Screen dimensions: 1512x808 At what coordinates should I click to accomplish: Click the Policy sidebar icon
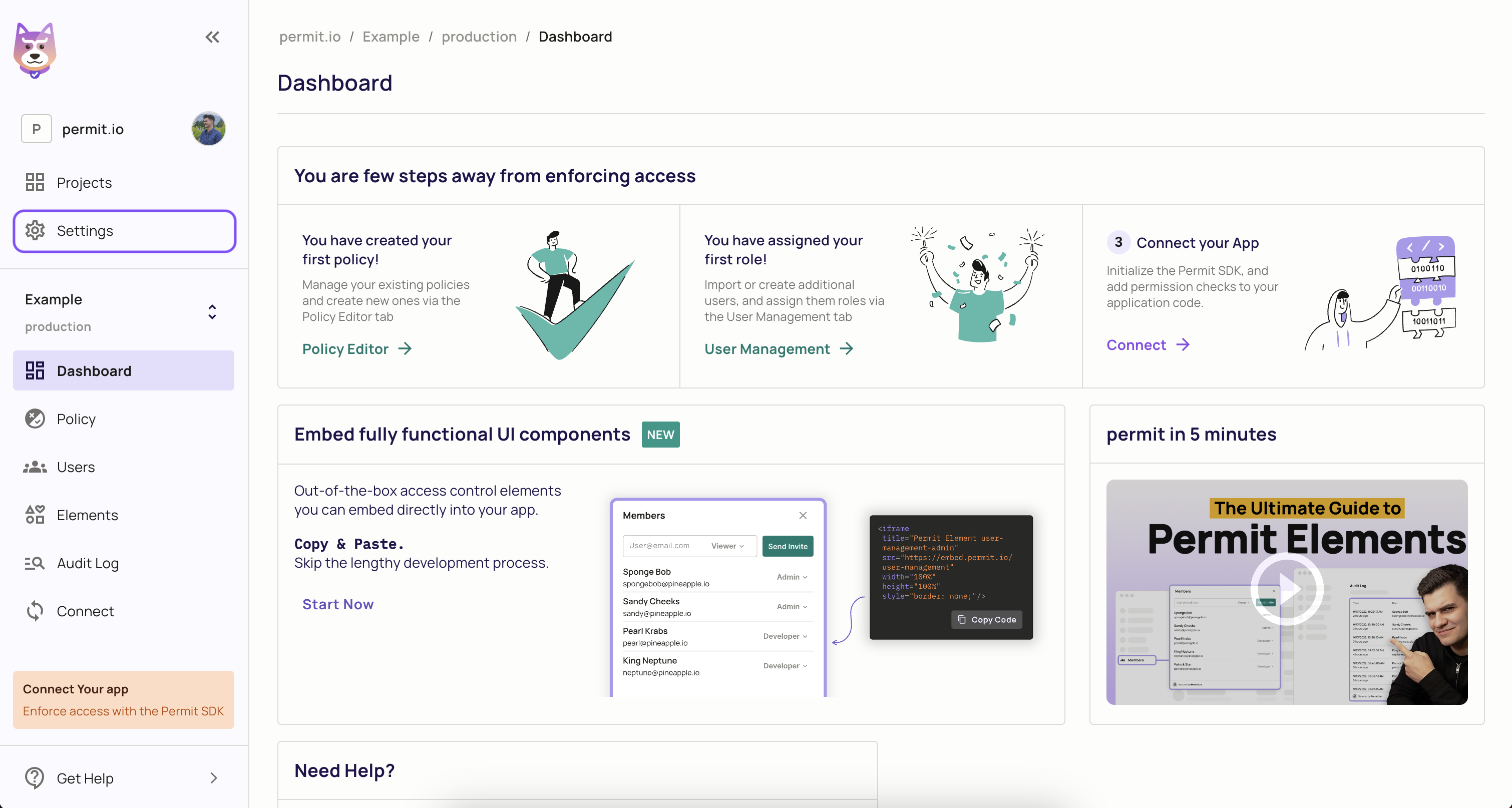pyautogui.click(x=35, y=419)
